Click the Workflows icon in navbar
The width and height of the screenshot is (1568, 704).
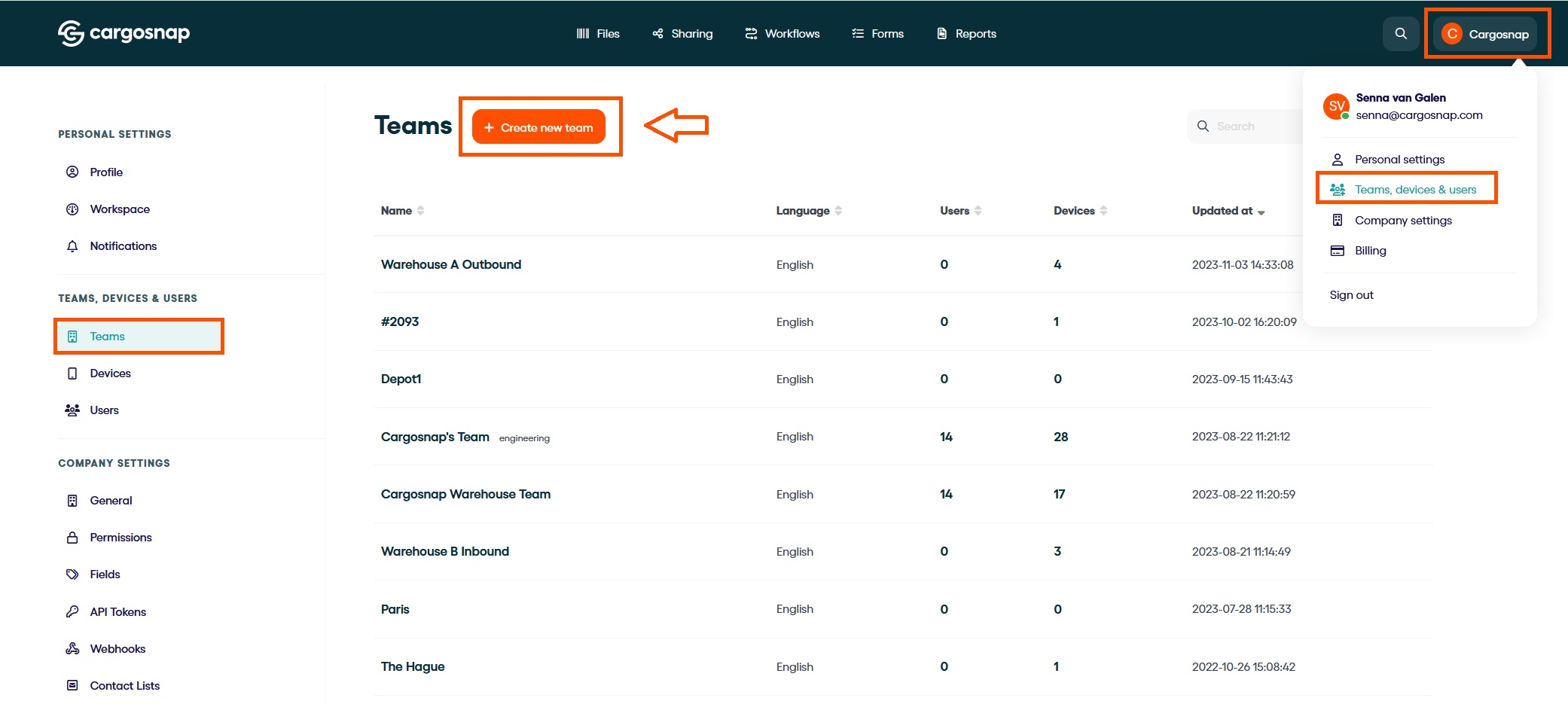click(x=751, y=34)
